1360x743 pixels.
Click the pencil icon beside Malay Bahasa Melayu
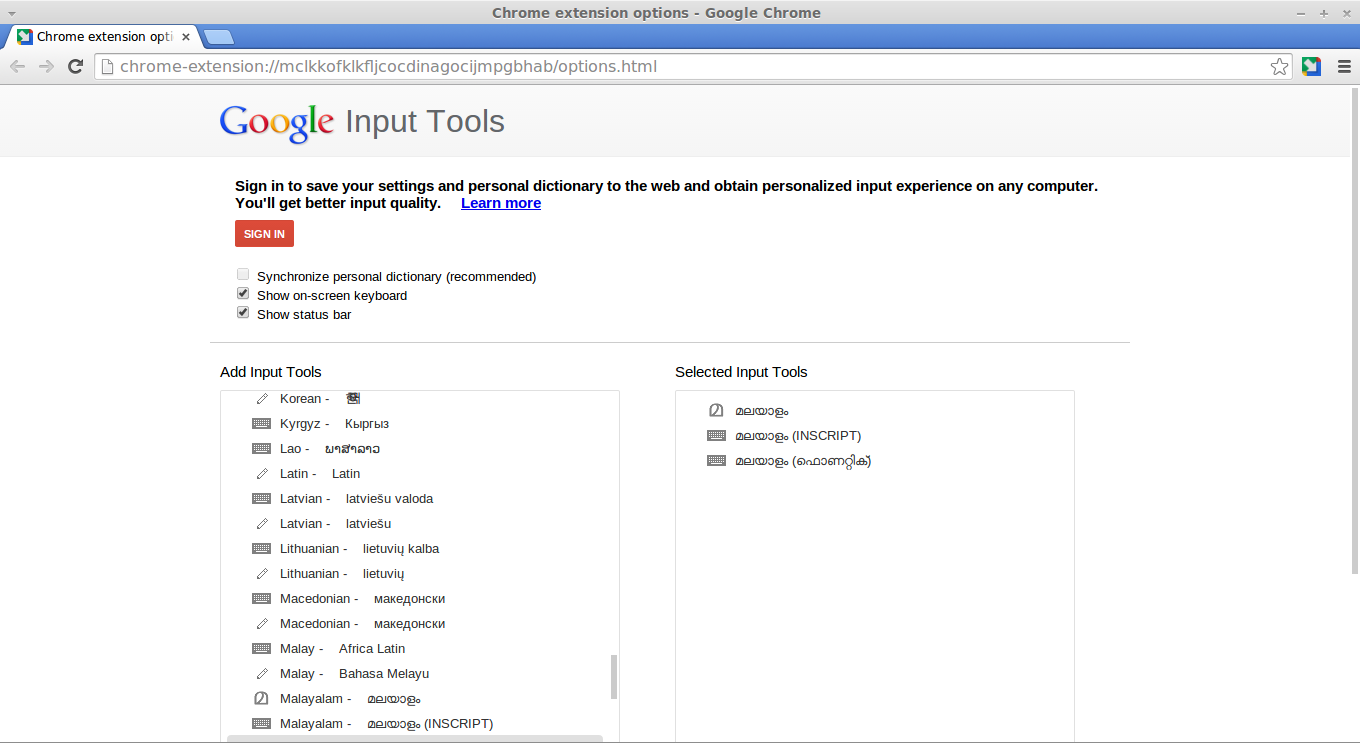[x=262, y=674]
